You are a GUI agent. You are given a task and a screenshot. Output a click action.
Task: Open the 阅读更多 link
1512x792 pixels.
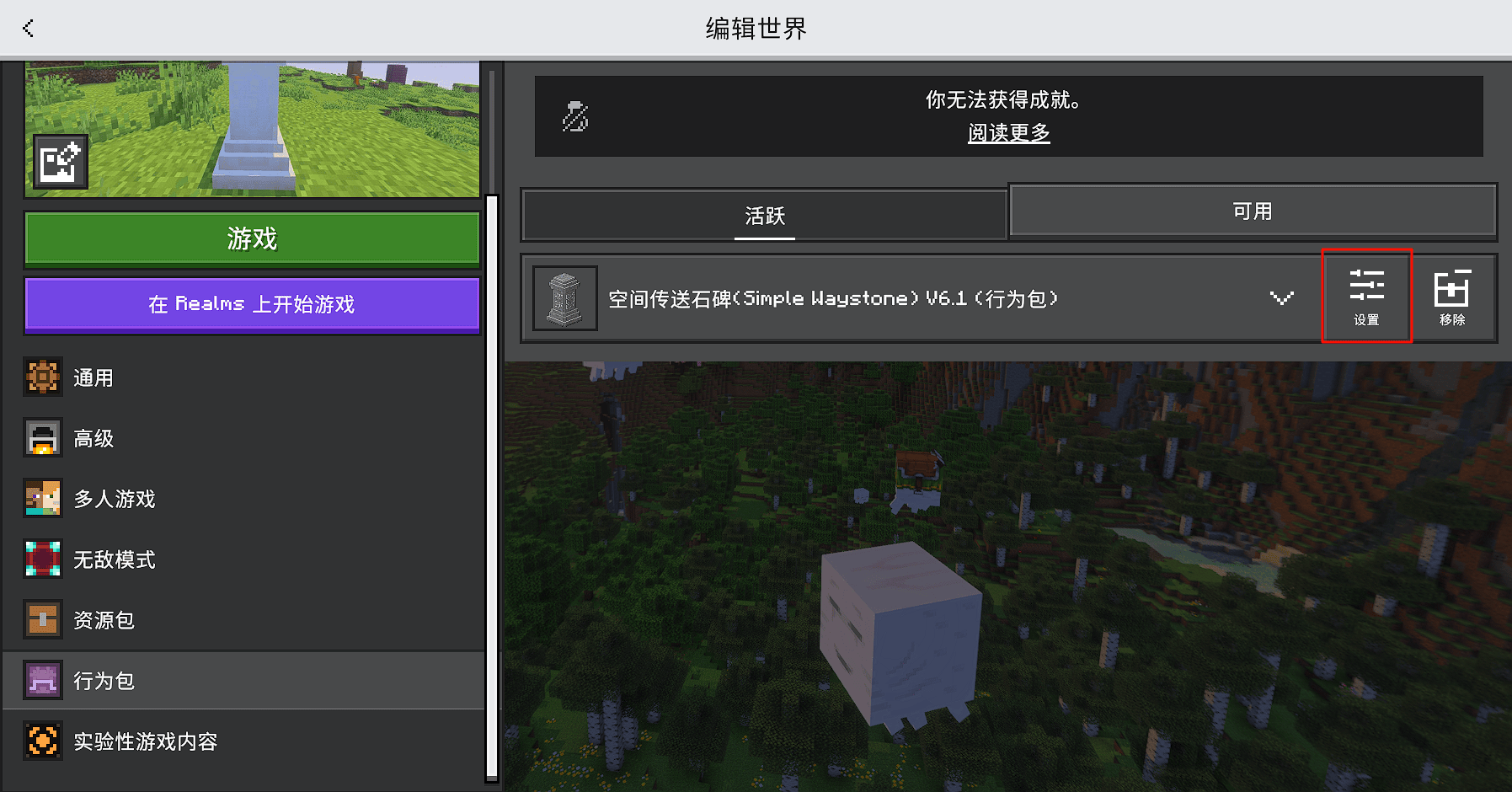pyautogui.click(x=1008, y=132)
